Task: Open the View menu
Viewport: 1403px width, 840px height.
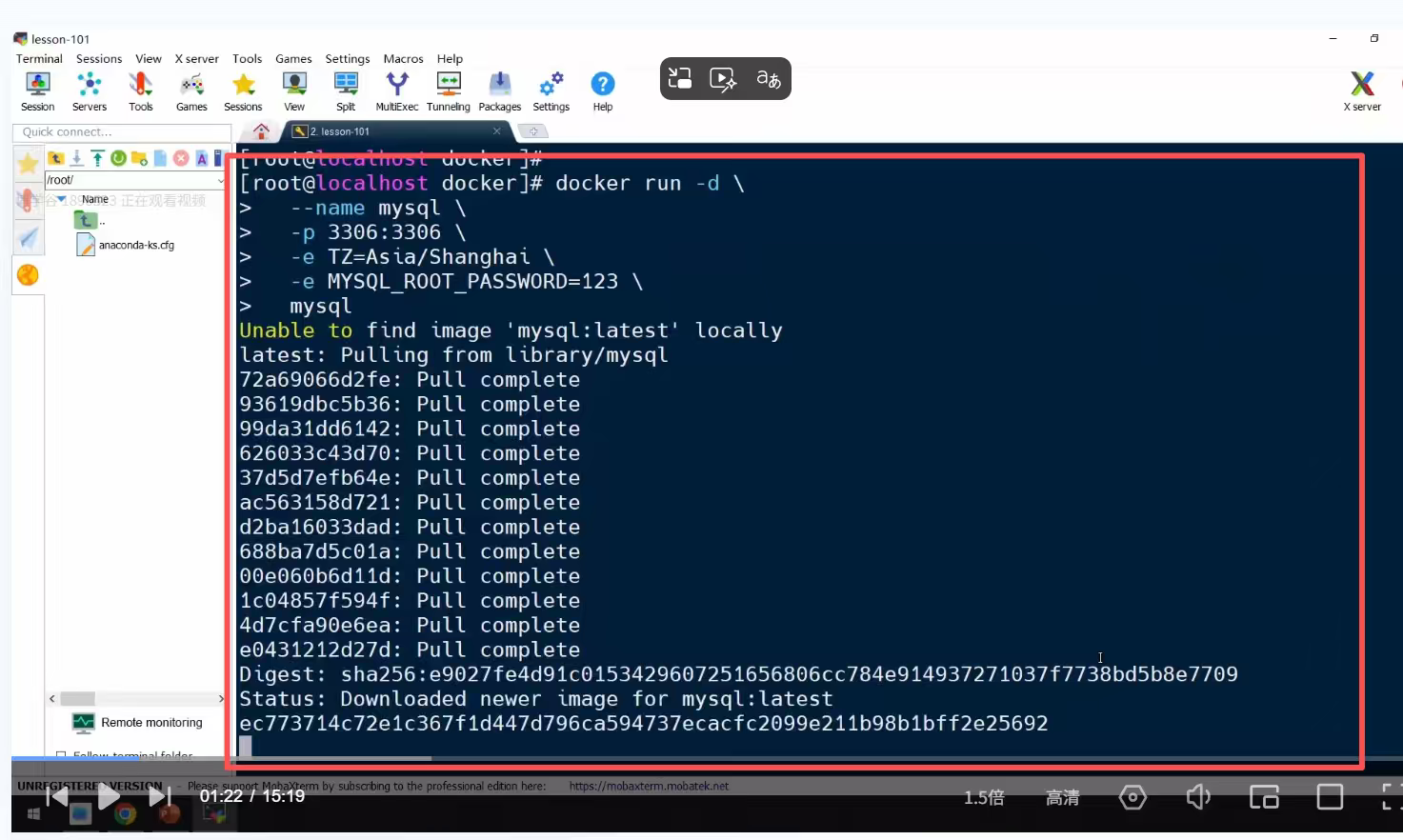Action: [149, 58]
